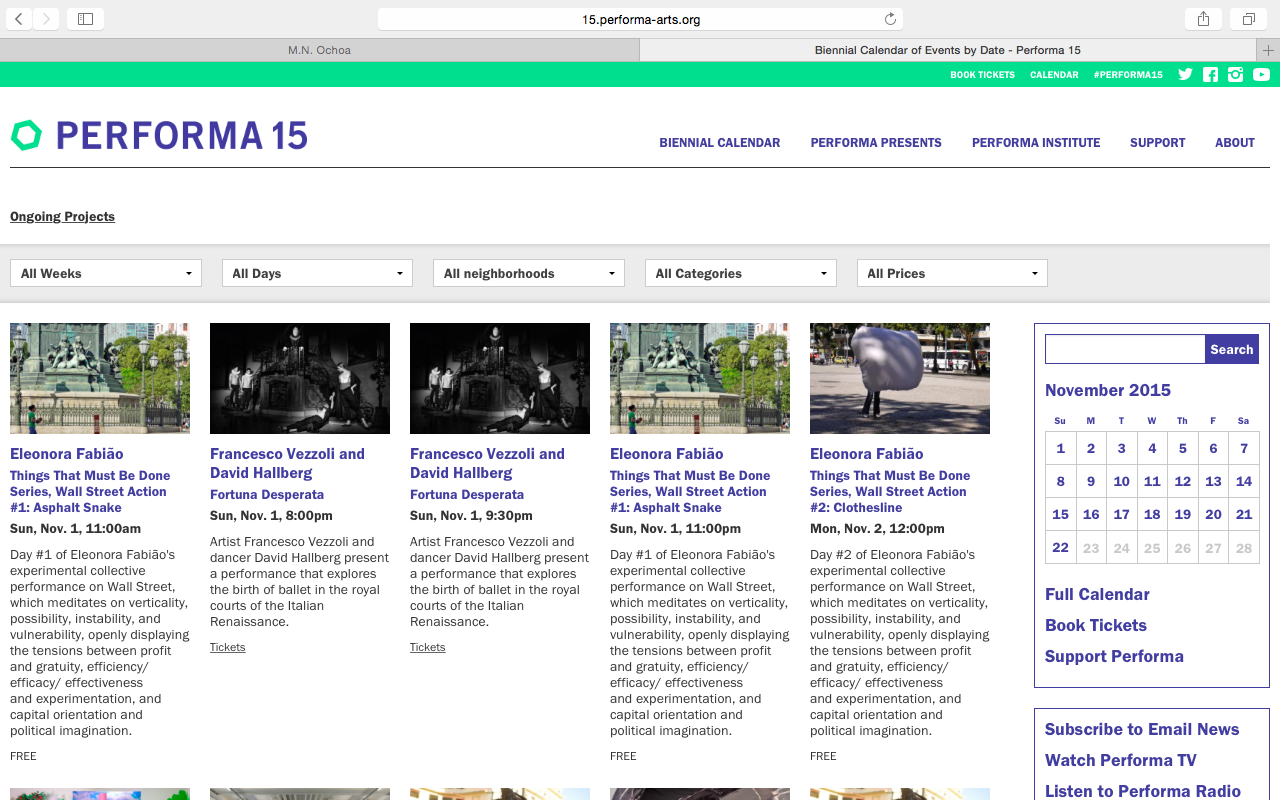Open the Ongoing Projects link
Viewport: 1280px width, 800px height.
click(62, 217)
